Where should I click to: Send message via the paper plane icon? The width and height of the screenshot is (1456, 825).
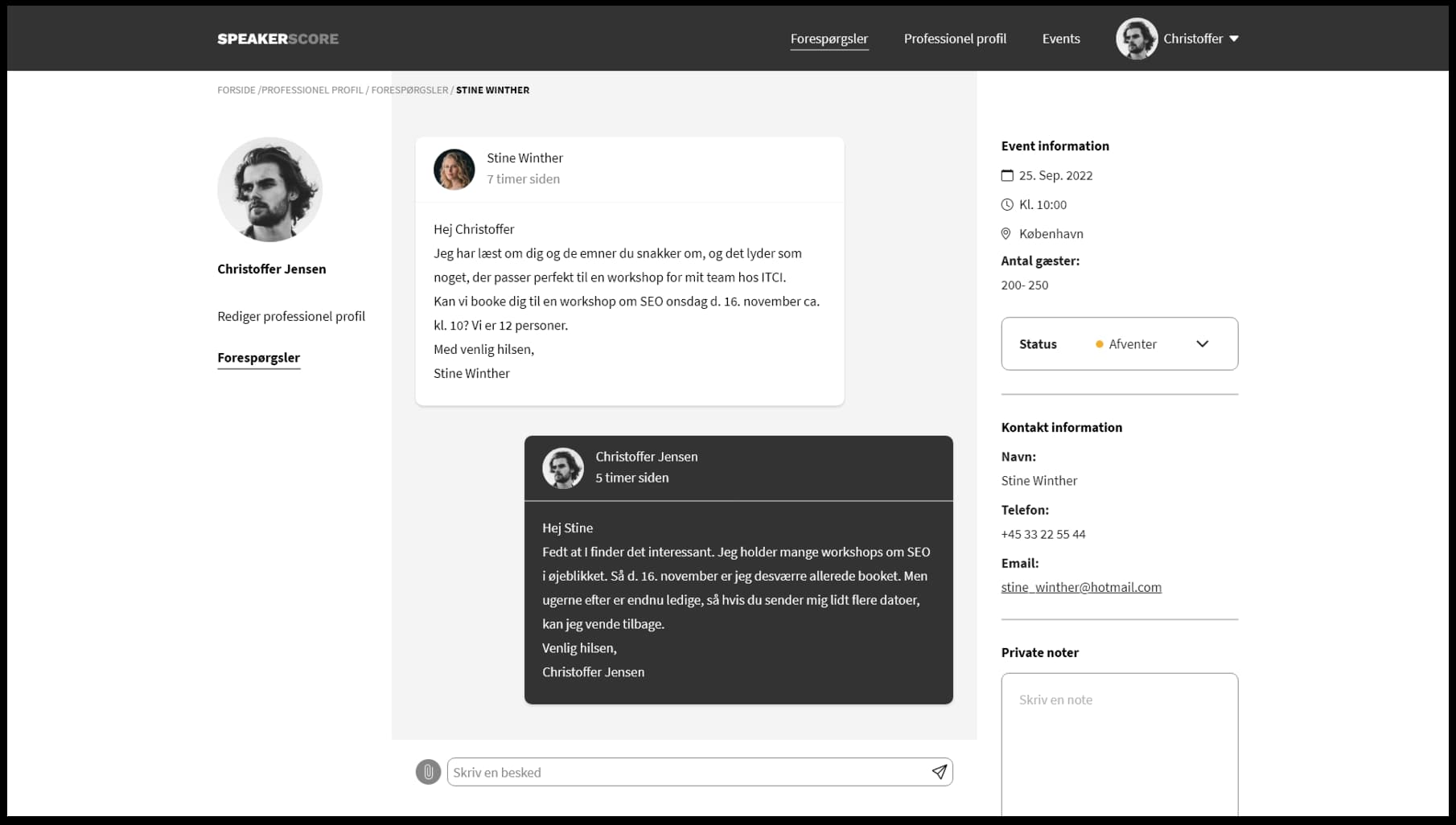(939, 772)
